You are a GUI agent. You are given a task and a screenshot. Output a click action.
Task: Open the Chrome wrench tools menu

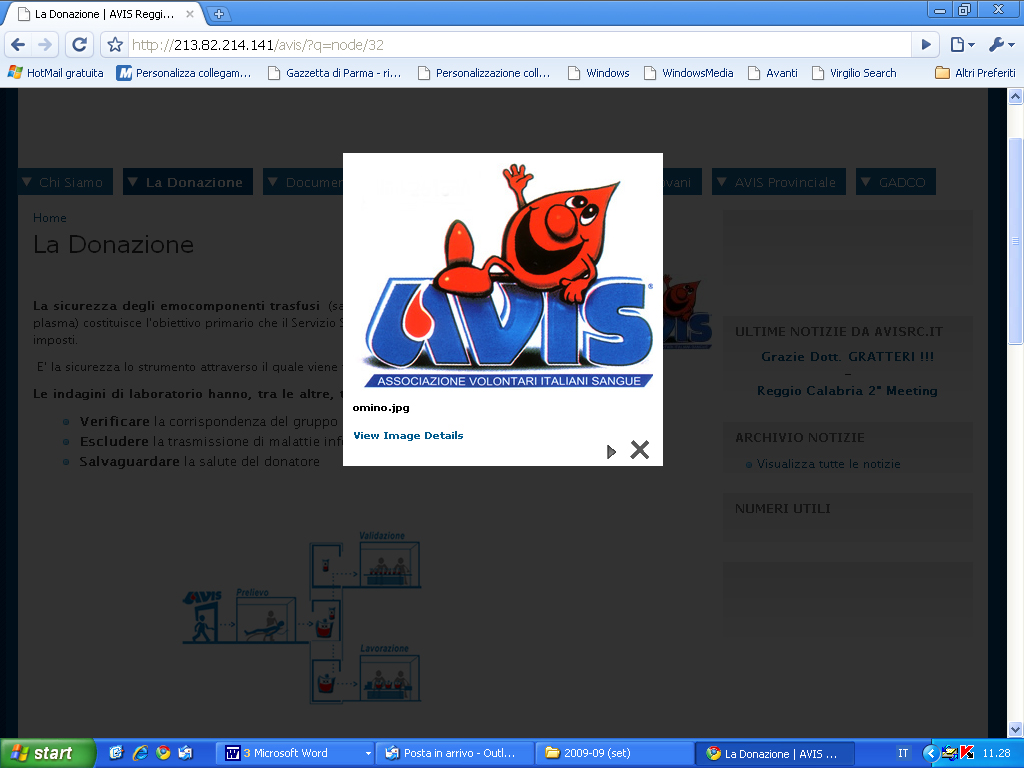1000,45
